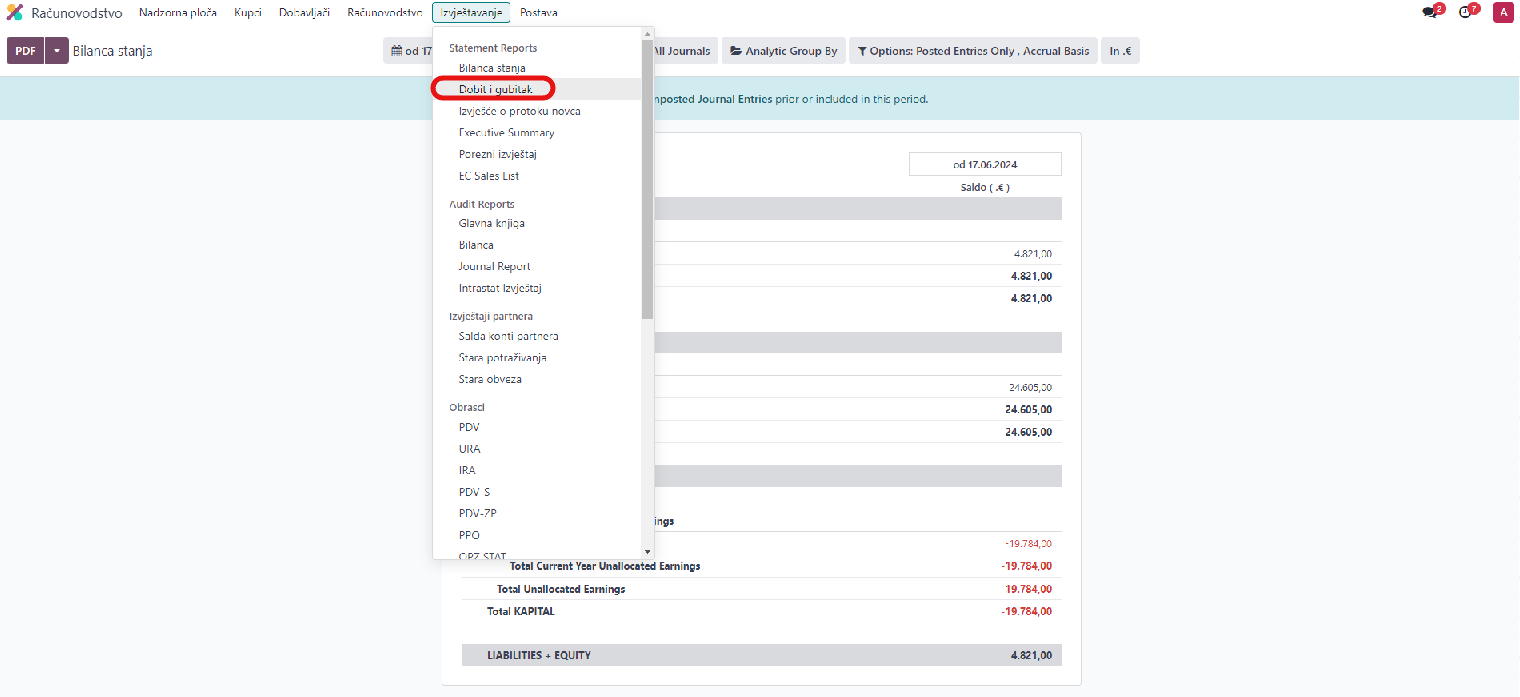Select 'Salda konti partnera' menu entry
This screenshot has width=1520, height=697.
point(508,336)
